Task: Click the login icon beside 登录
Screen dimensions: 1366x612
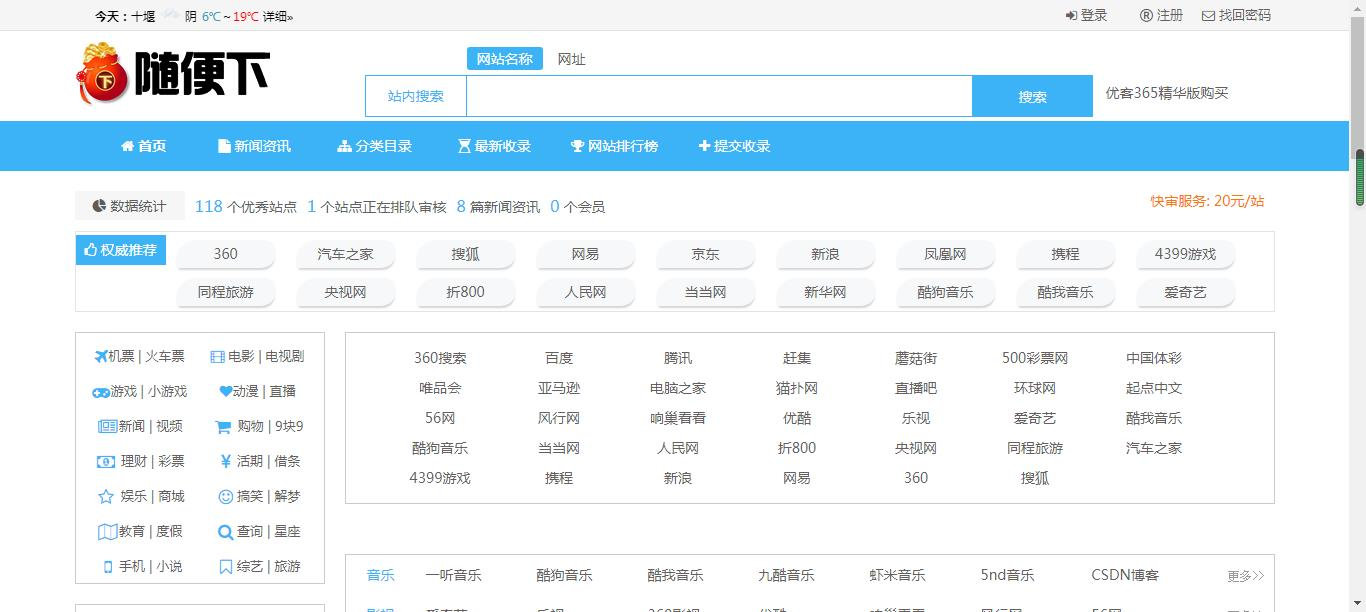Action: tap(1071, 16)
